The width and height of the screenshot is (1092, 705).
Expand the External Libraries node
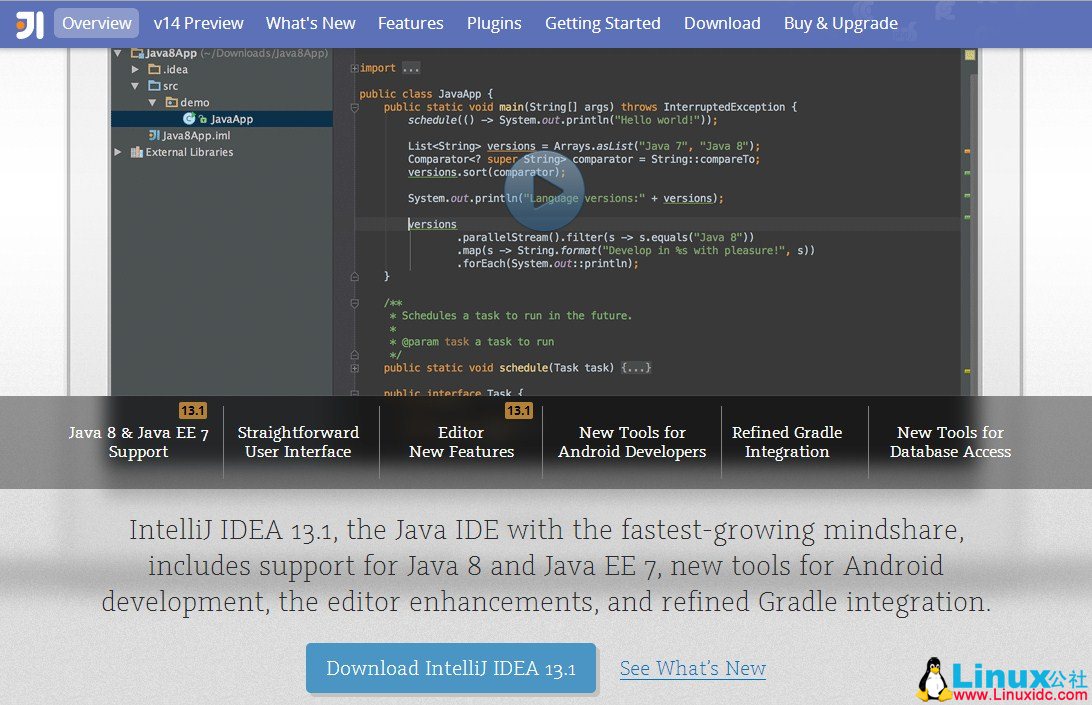point(117,151)
